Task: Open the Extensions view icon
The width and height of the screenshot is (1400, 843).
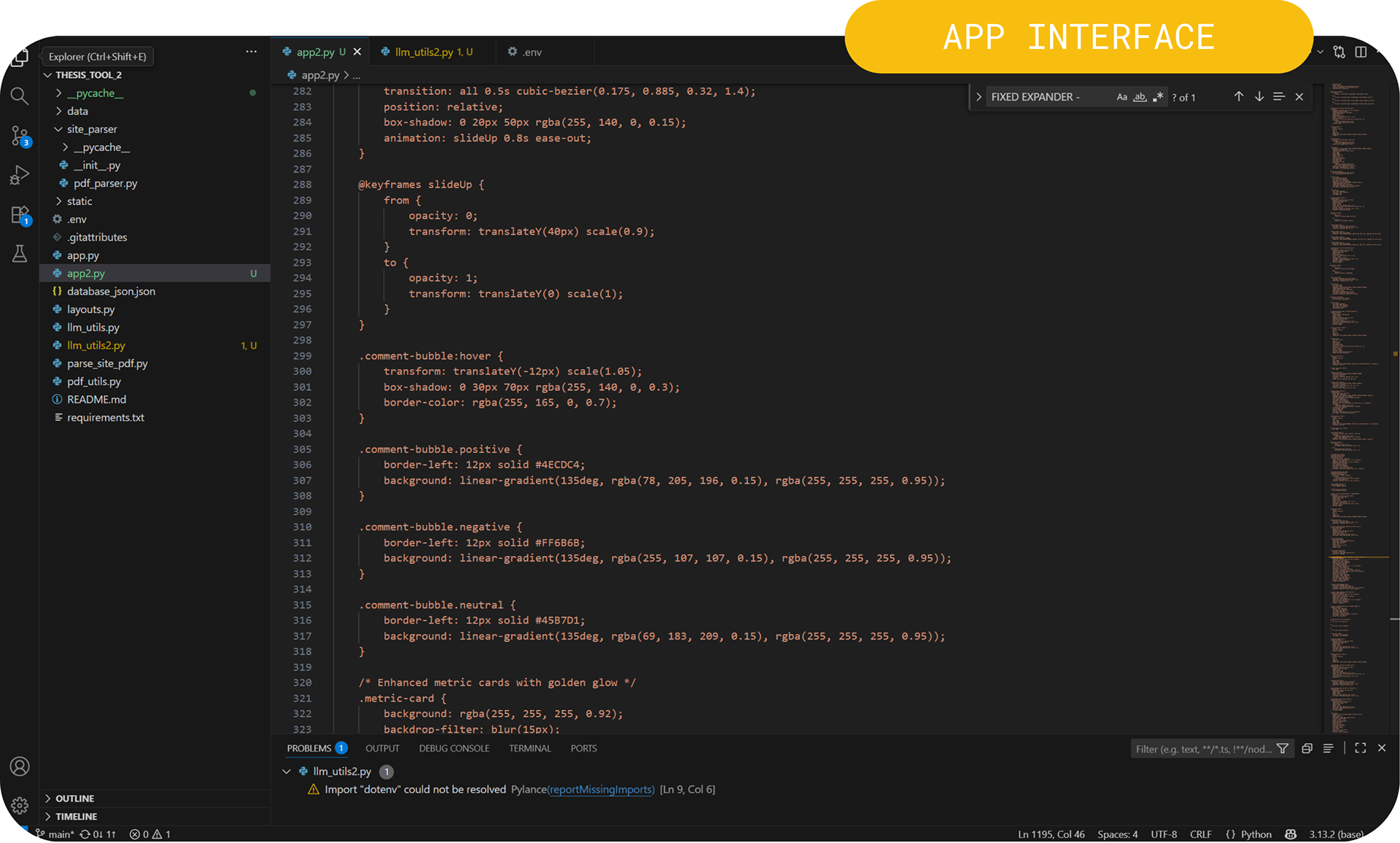Action: pos(20,215)
